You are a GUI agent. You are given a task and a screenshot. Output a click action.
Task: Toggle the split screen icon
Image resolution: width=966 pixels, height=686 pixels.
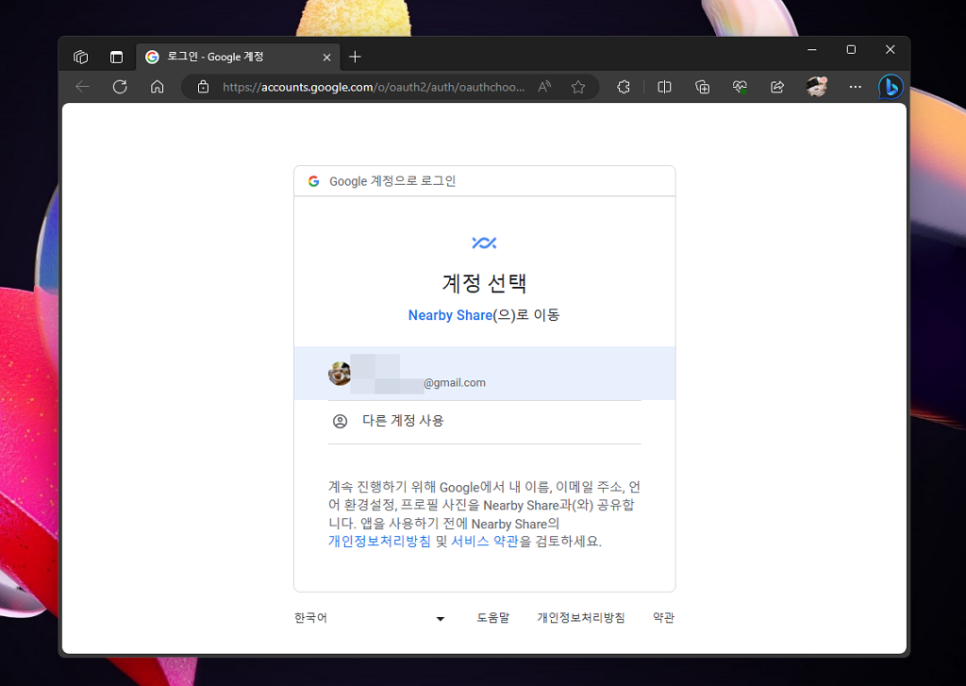[664, 87]
